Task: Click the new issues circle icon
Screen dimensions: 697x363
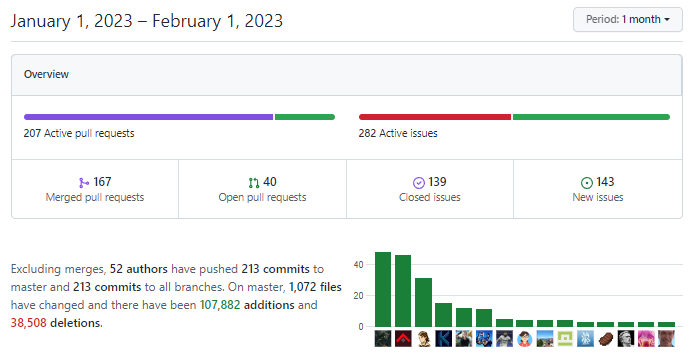Action: point(587,183)
